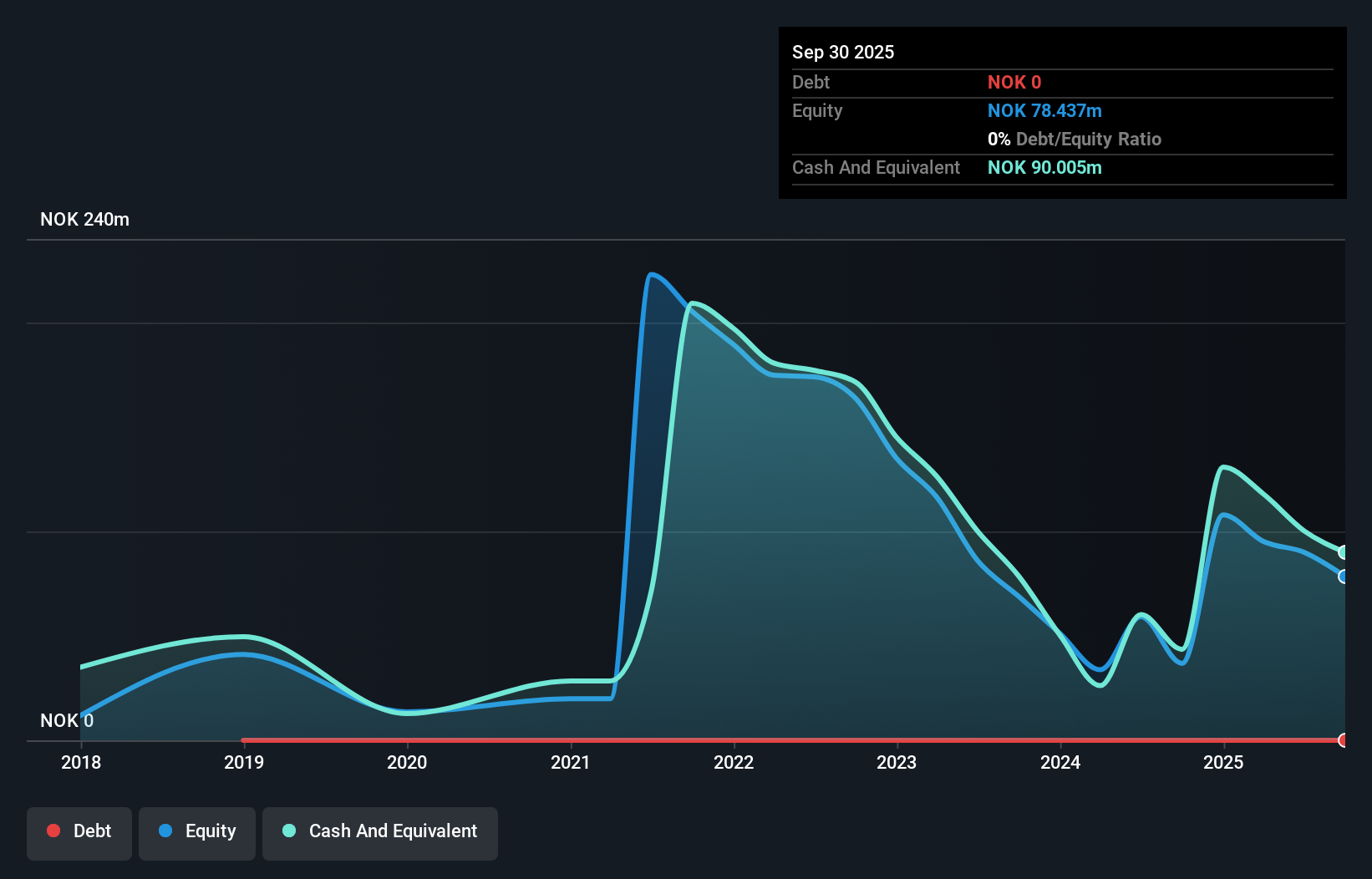Click the red debt endpoint marker at baseline
1372x879 pixels.
(1343, 740)
